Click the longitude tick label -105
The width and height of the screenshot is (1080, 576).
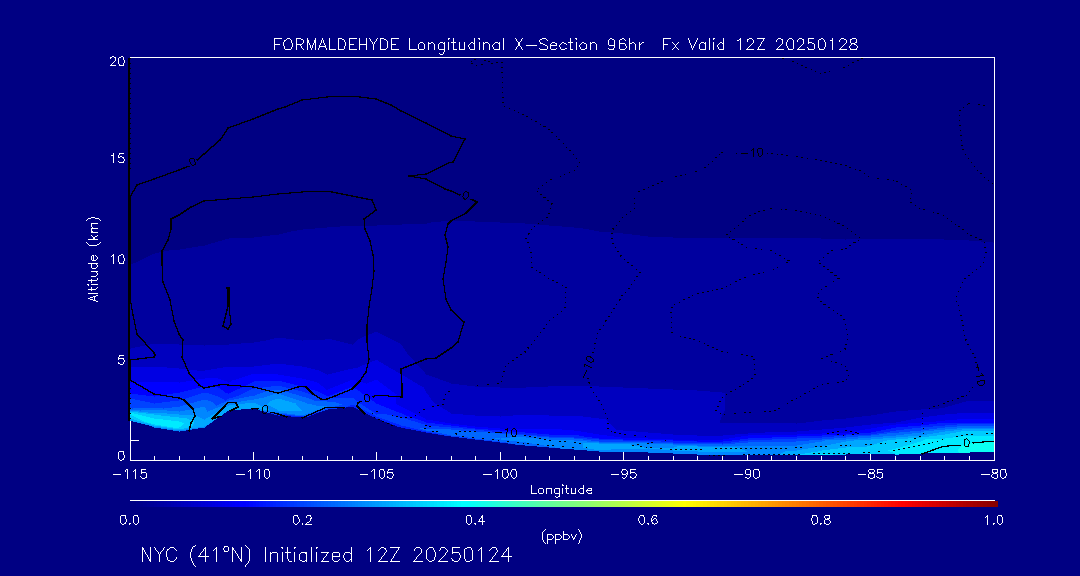[x=376, y=475]
